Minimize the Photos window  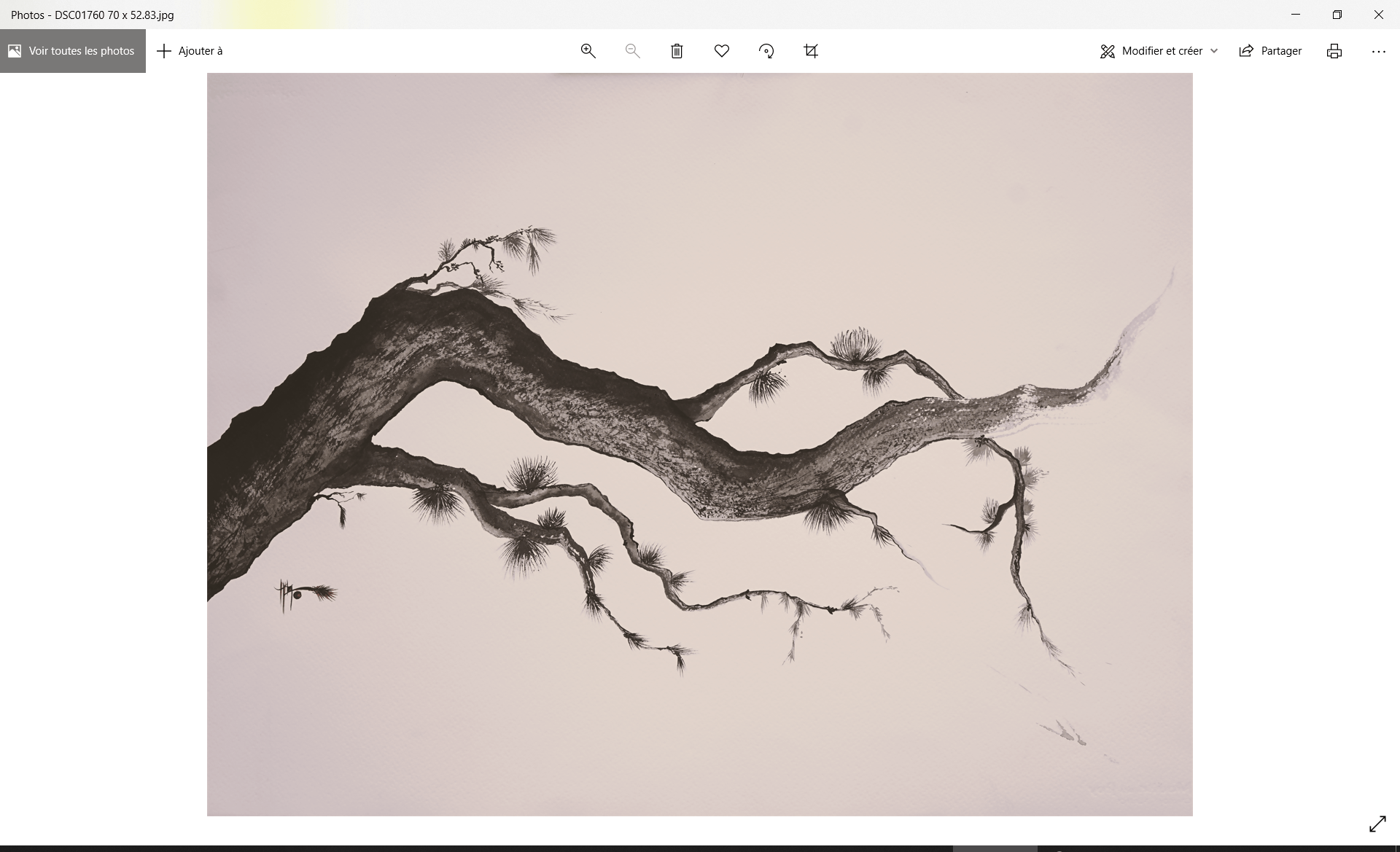tap(1295, 15)
